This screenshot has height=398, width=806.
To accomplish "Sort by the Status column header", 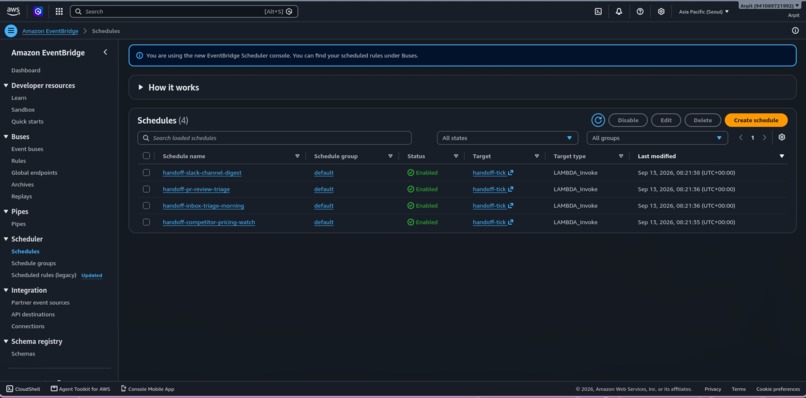I will point(416,156).
